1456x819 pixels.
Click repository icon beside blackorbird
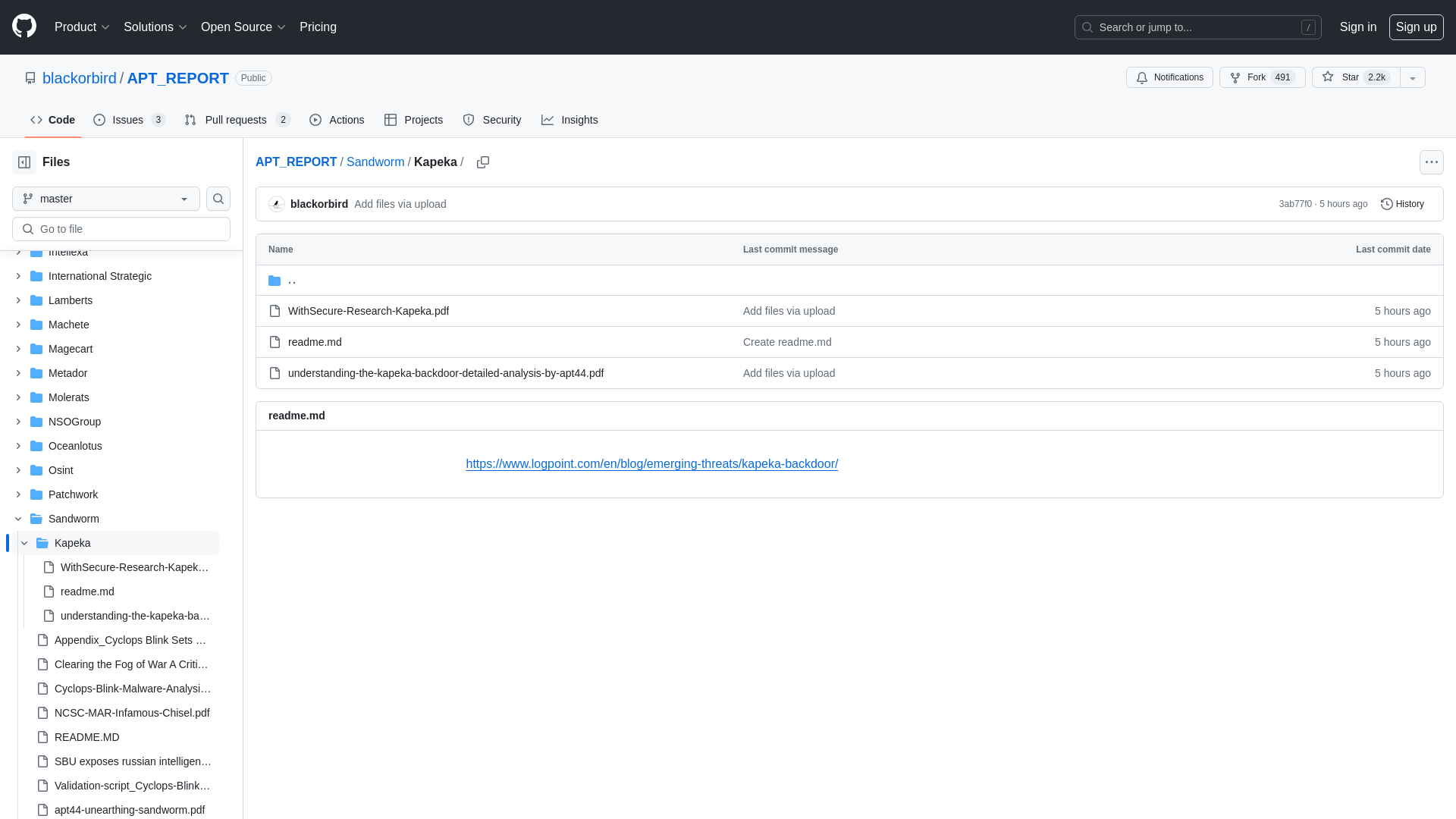(30, 78)
